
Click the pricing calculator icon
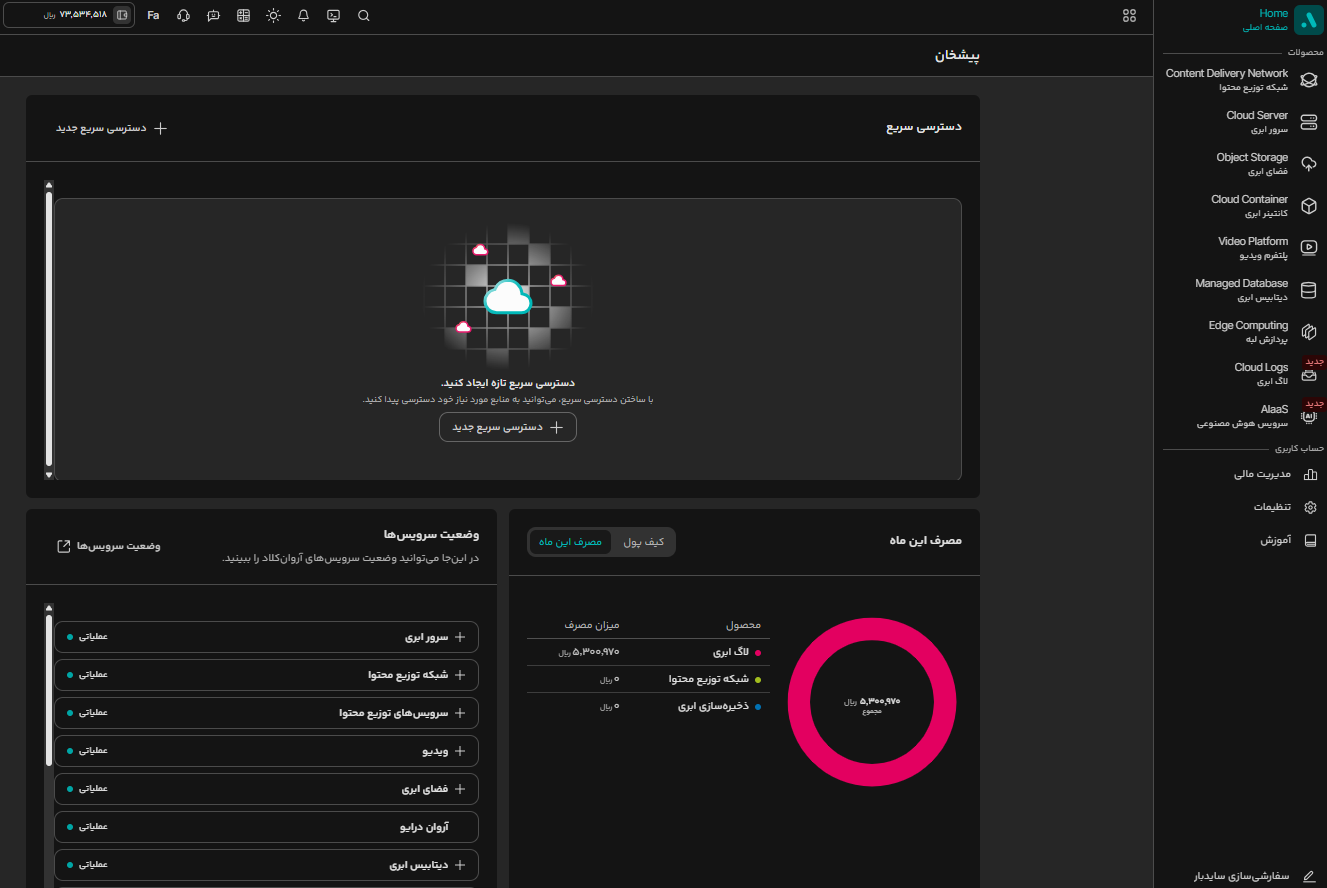click(x=244, y=16)
